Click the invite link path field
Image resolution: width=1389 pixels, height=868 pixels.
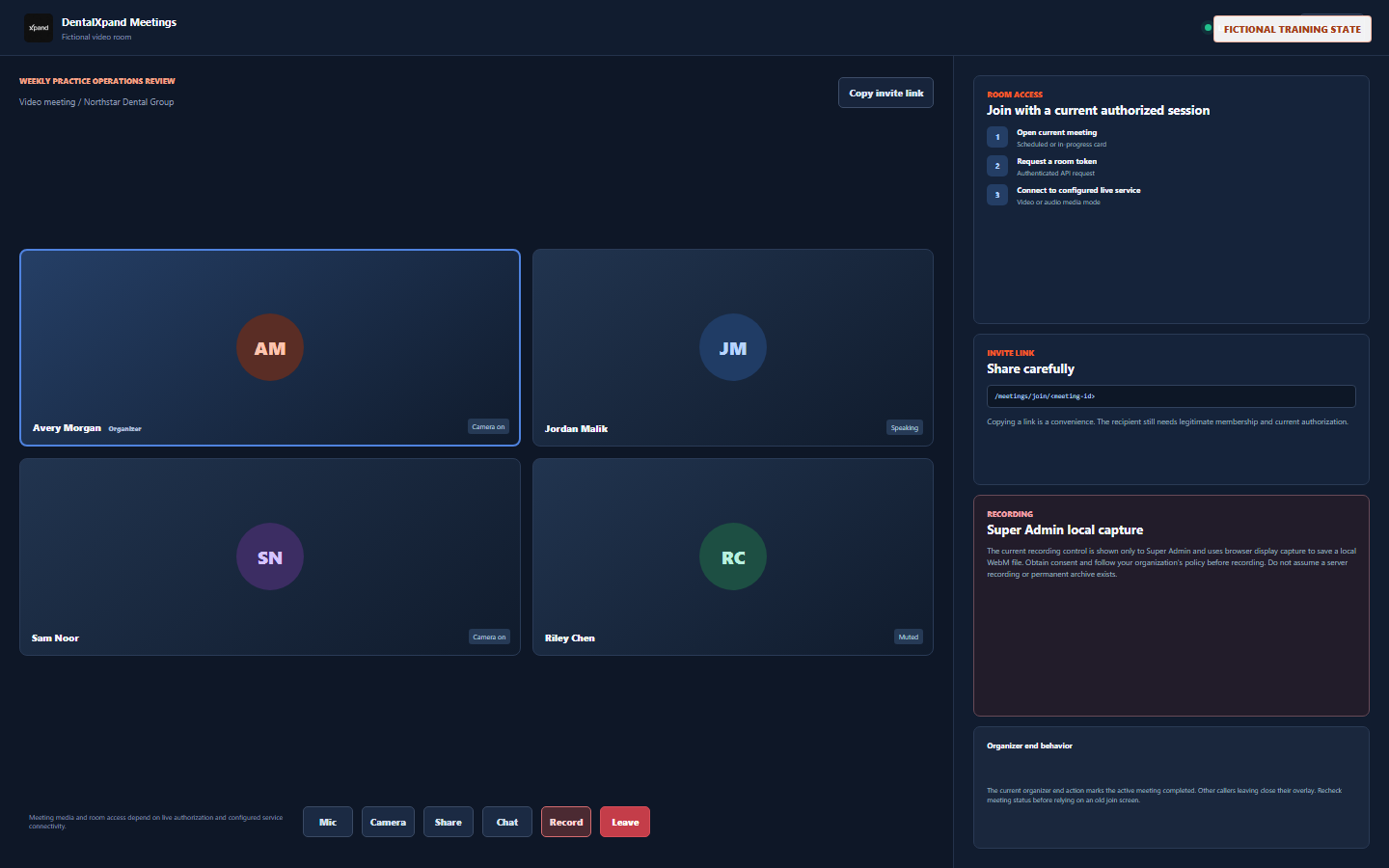click(1171, 396)
